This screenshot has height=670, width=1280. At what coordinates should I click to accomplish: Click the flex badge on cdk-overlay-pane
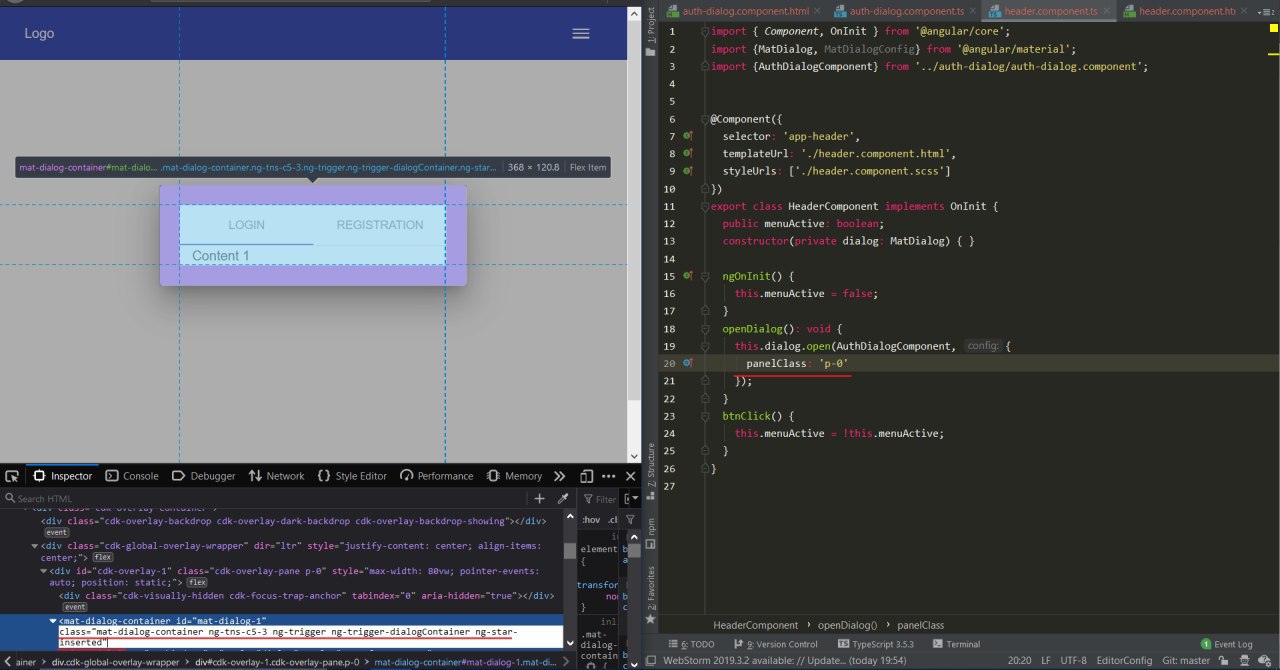pyautogui.click(x=197, y=582)
